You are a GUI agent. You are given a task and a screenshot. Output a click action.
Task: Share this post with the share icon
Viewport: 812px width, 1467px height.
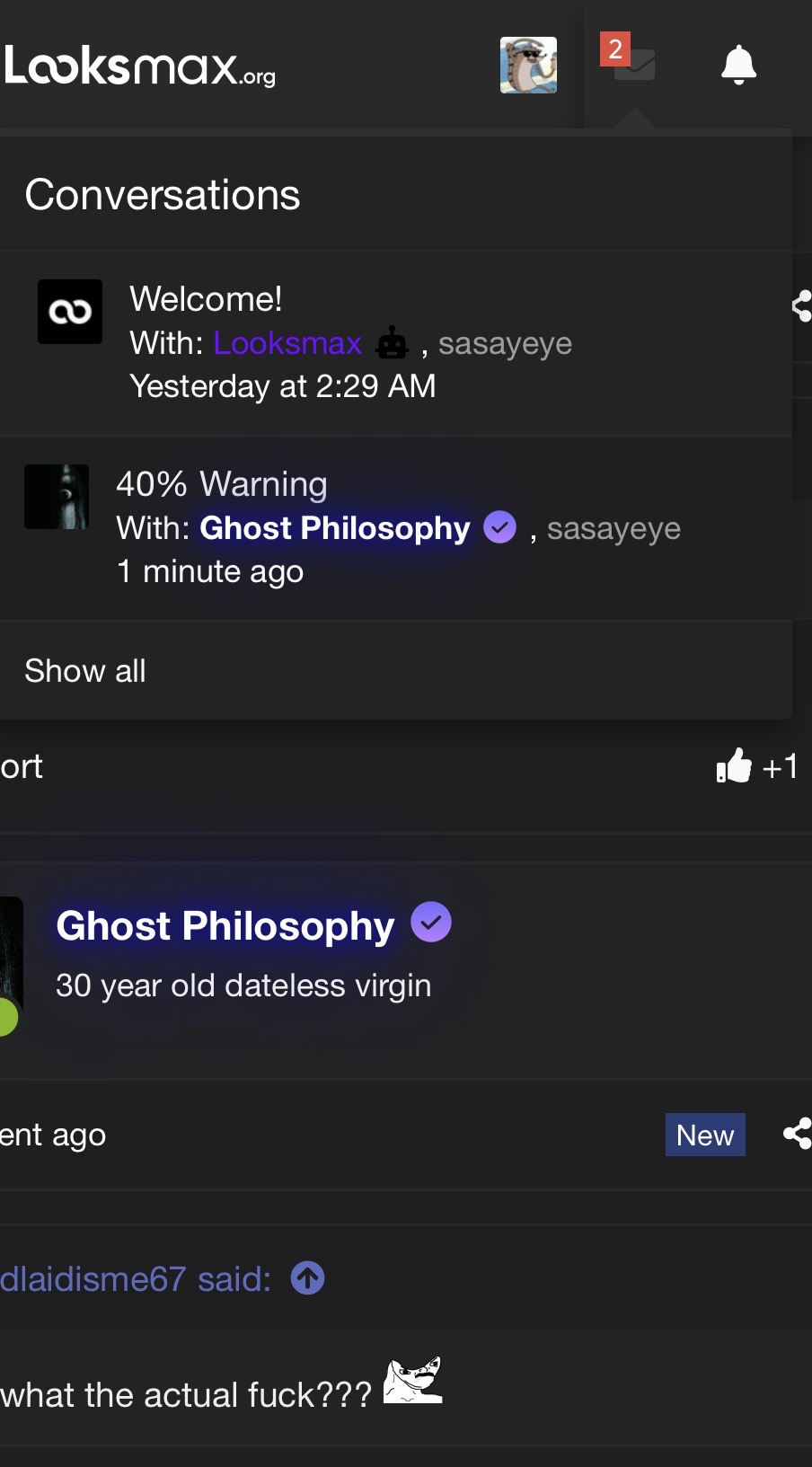tap(797, 1134)
